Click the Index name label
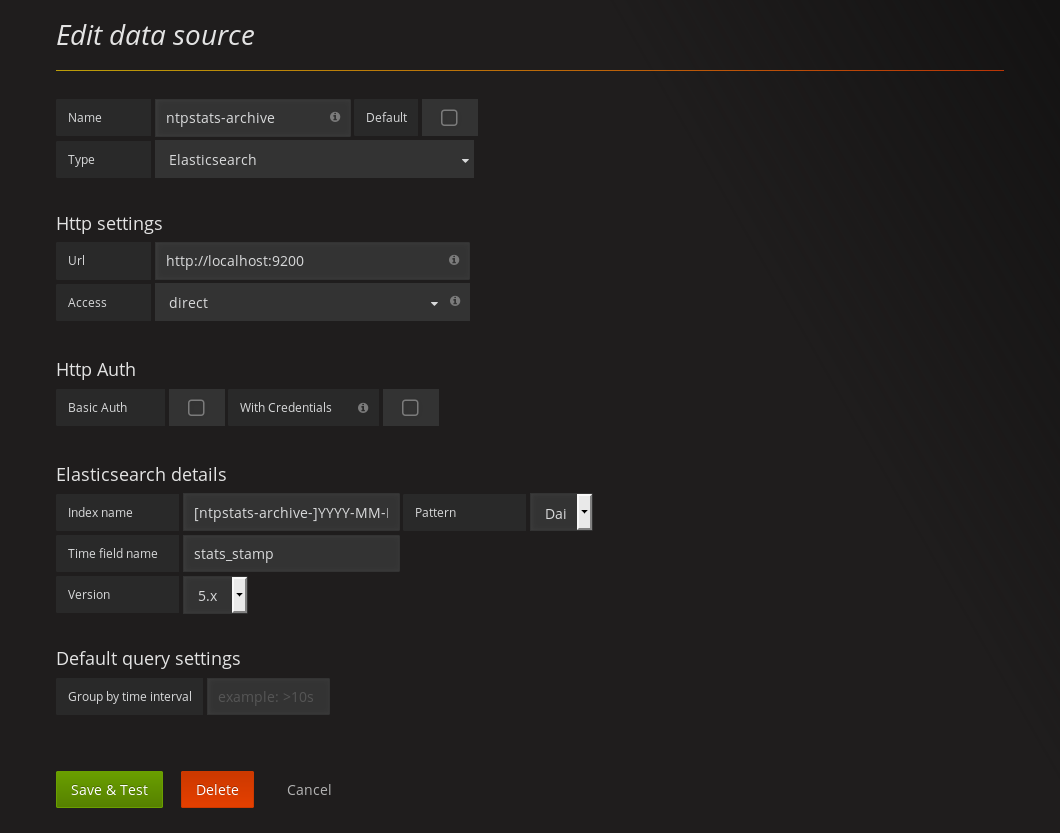The height and width of the screenshot is (833, 1060). tap(100, 513)
